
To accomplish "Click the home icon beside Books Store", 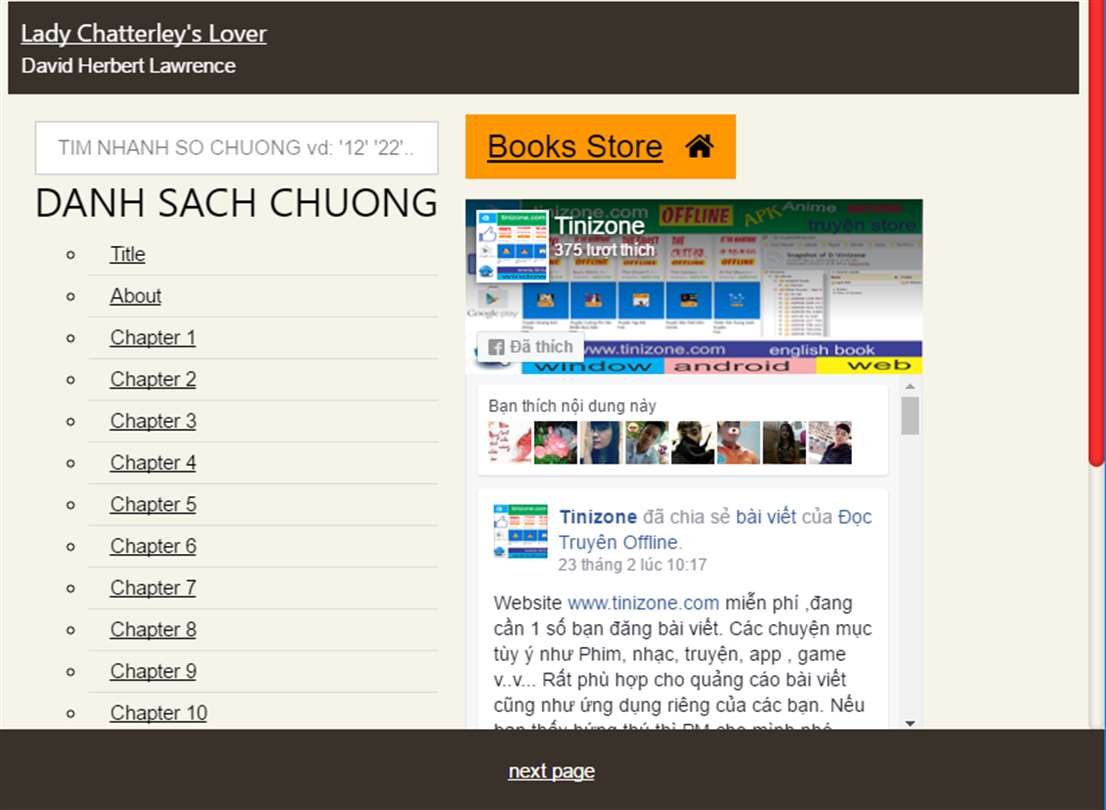I will pyautogui.click(x=699, y=147).
